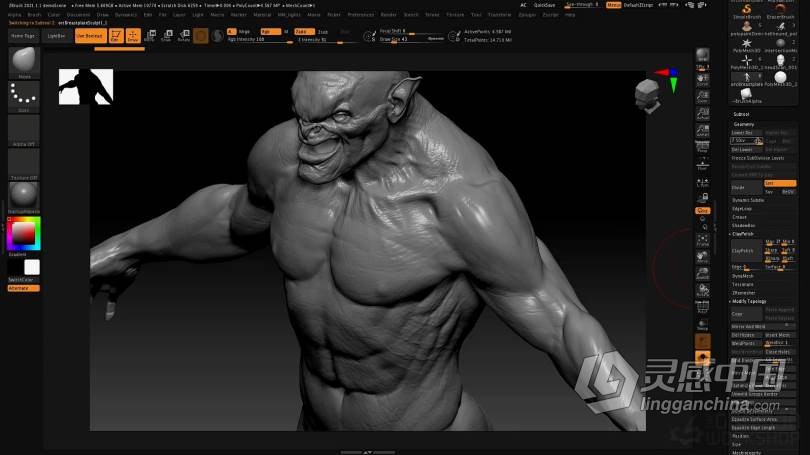Toggle the Floor grid icon

point(703,164)
